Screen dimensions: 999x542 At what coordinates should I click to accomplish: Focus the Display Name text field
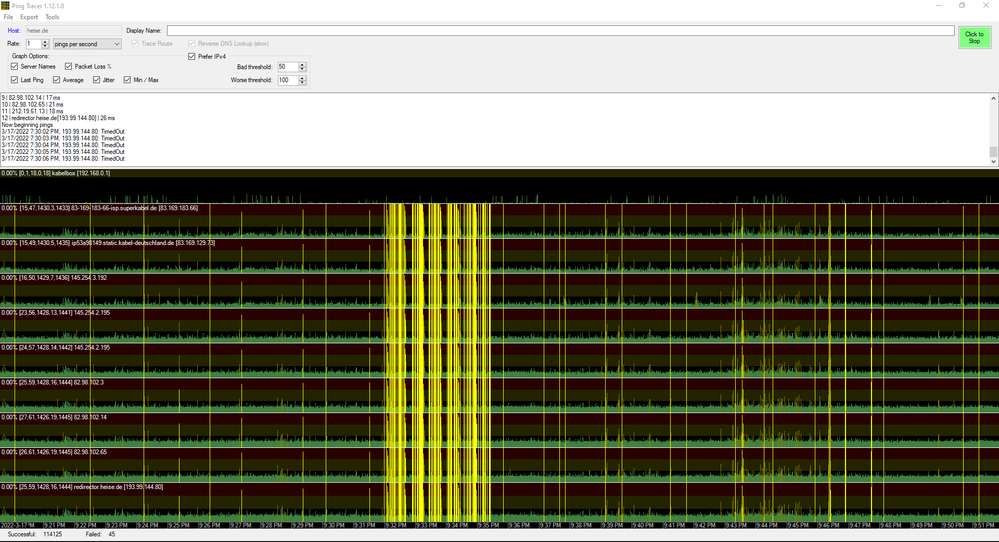(x=561, y=31)
